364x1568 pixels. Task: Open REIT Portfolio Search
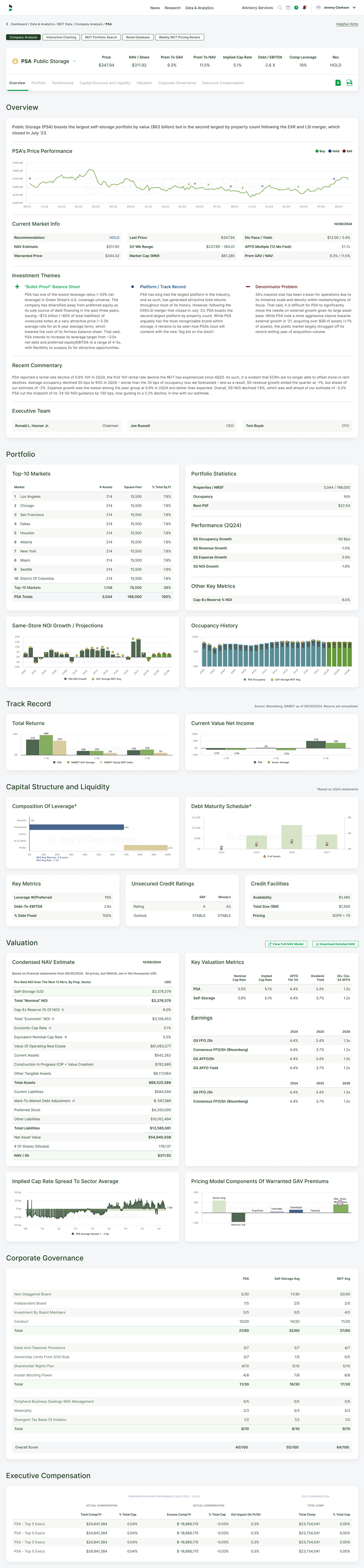[x=101, y=37]
